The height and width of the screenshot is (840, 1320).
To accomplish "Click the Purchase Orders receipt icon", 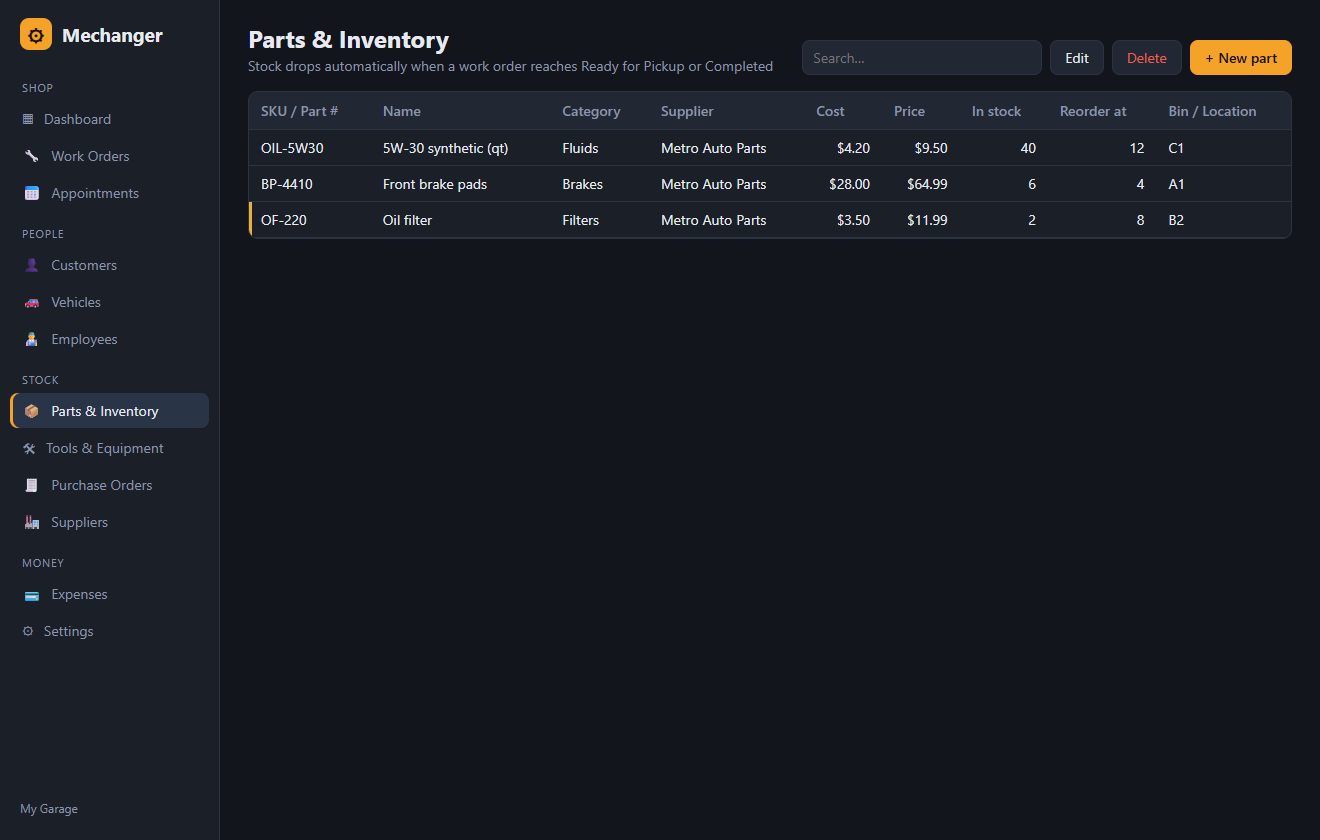I will coord(31,485).
